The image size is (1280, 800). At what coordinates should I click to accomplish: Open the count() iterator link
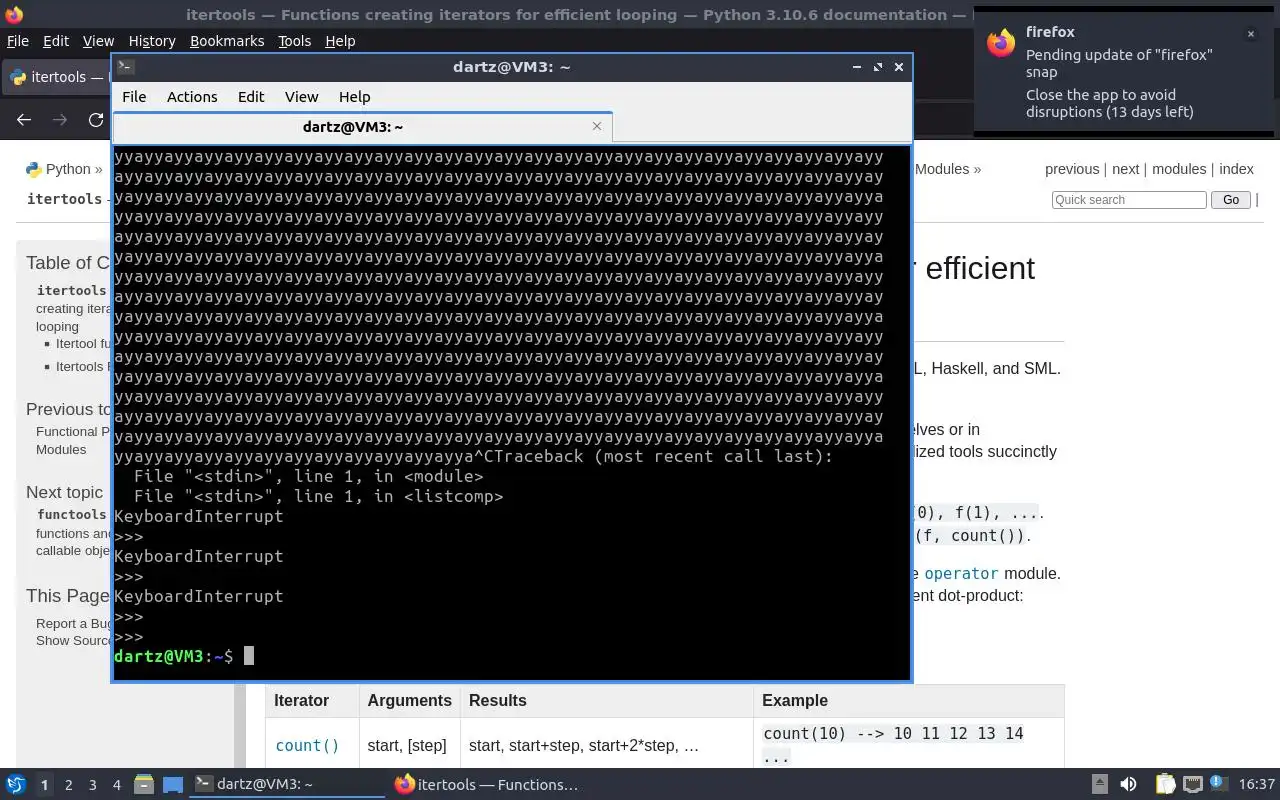coord(307,746)
